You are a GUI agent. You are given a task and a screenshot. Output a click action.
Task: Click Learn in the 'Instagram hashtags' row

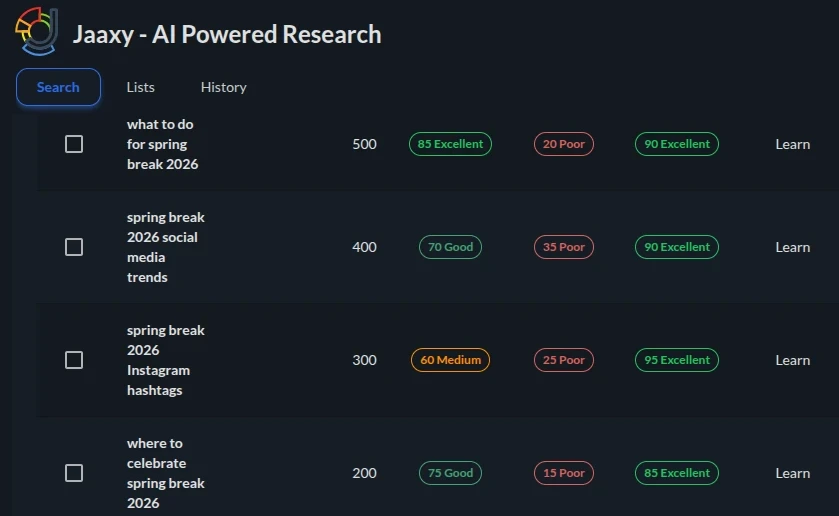pos(792,360)
